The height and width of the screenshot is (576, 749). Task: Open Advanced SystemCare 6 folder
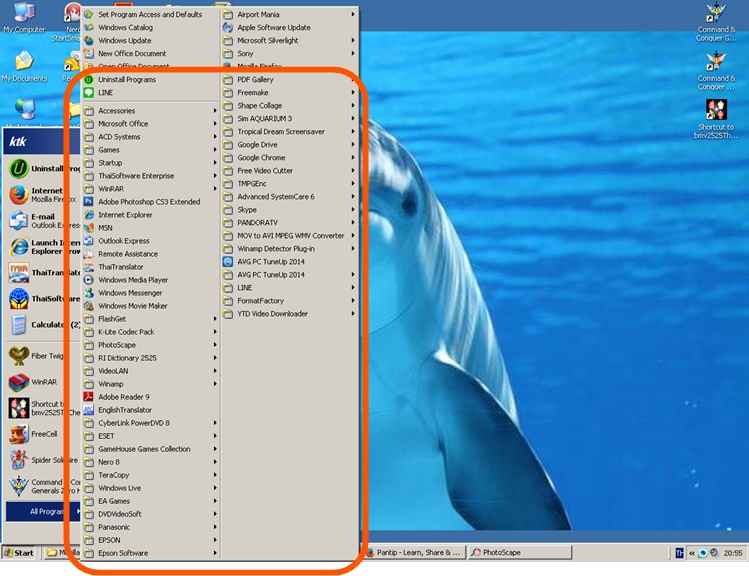pos(289,197)
